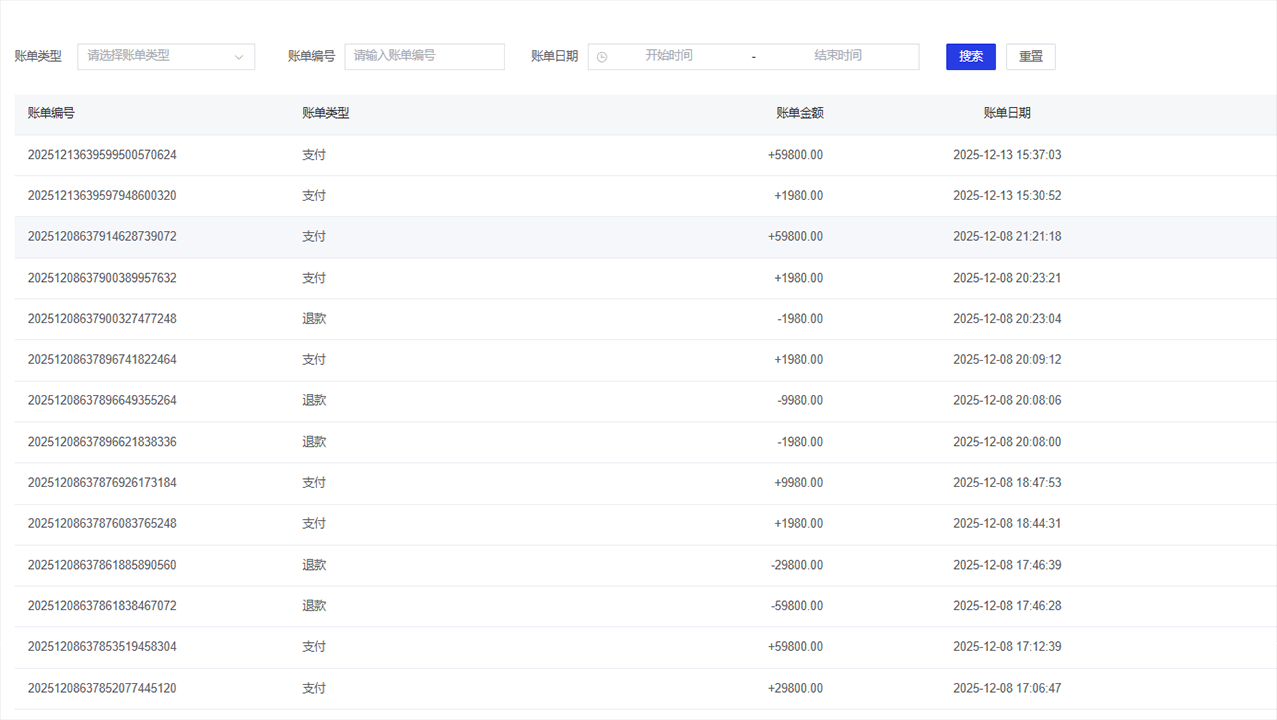
Task: Select the row dated 2025-12-13 15:30:52
Action: coord(1006,196)
